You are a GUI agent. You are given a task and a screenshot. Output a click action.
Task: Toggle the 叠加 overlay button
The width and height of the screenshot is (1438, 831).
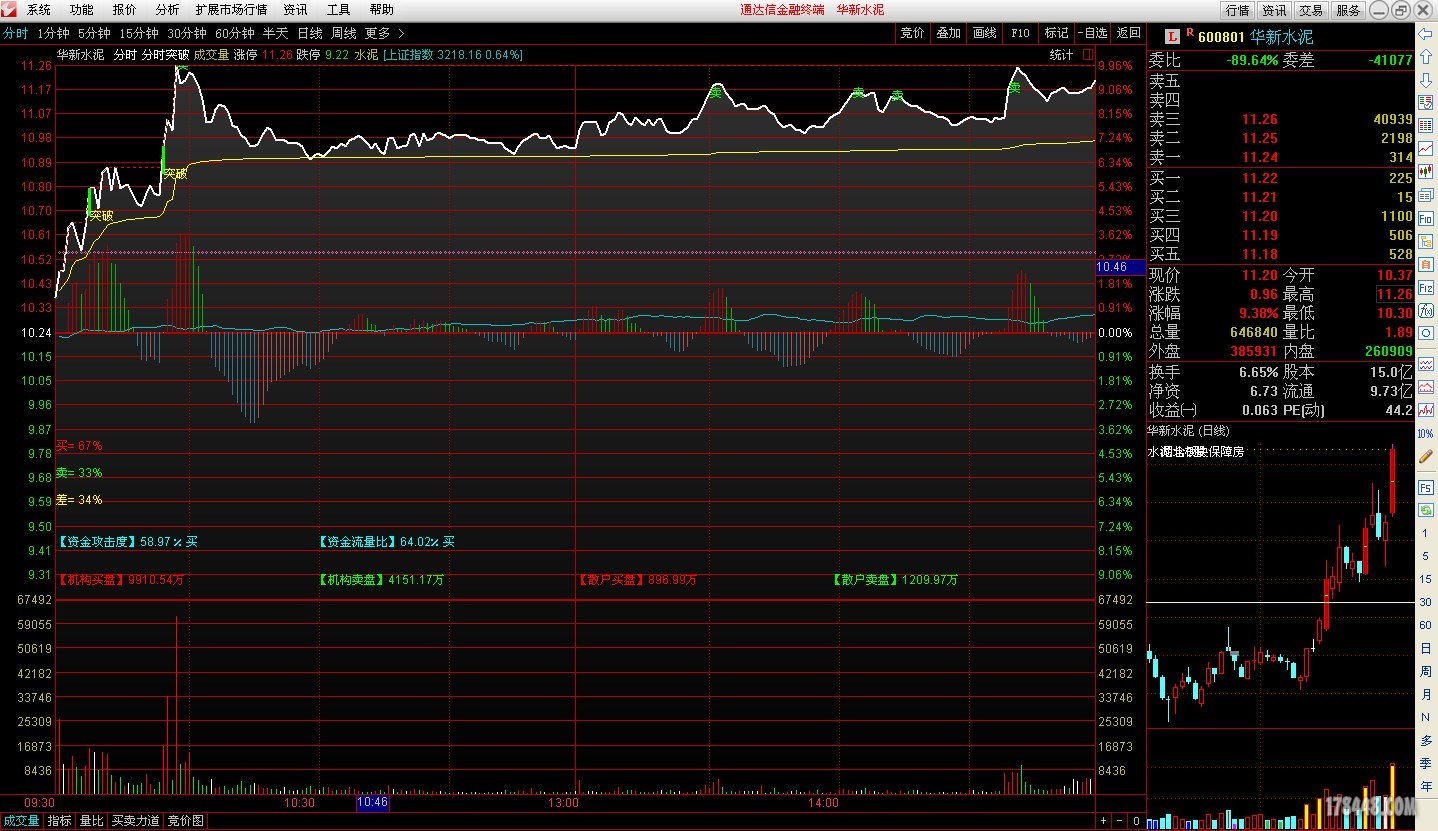[948, 33]
